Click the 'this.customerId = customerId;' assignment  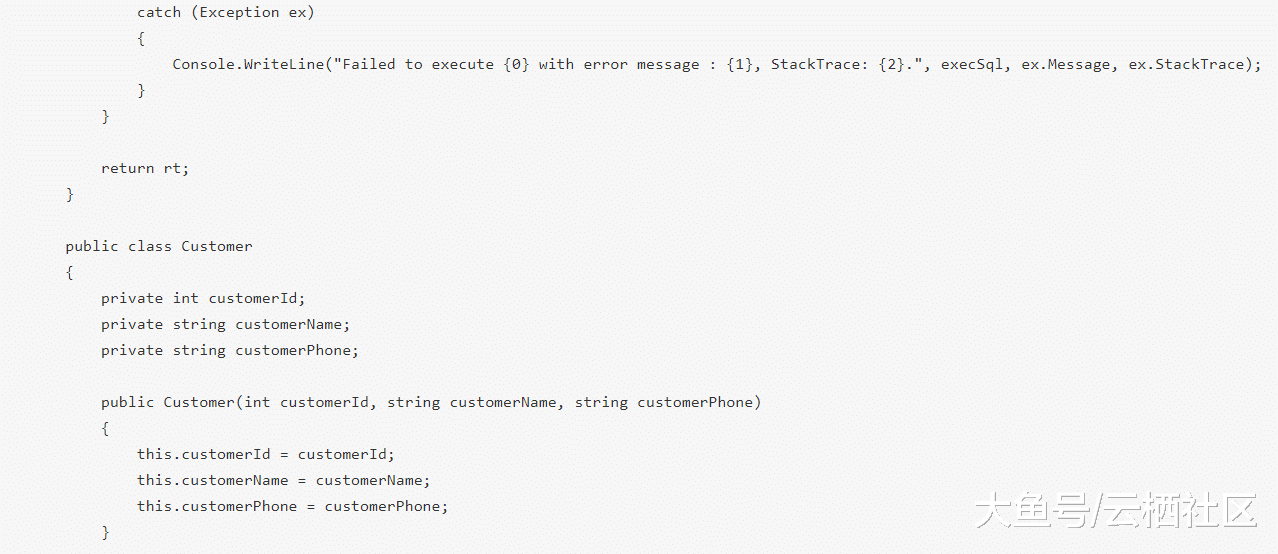pyautogui.click(x=266, y=454)
